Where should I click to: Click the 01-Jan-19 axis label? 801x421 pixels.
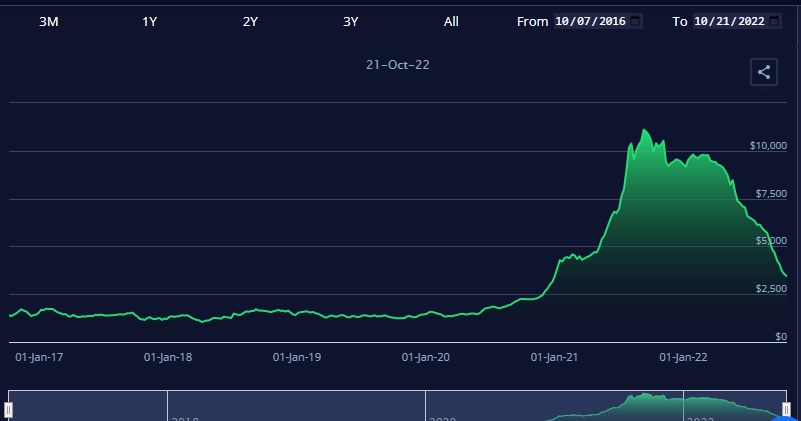(x=297, y=357)
